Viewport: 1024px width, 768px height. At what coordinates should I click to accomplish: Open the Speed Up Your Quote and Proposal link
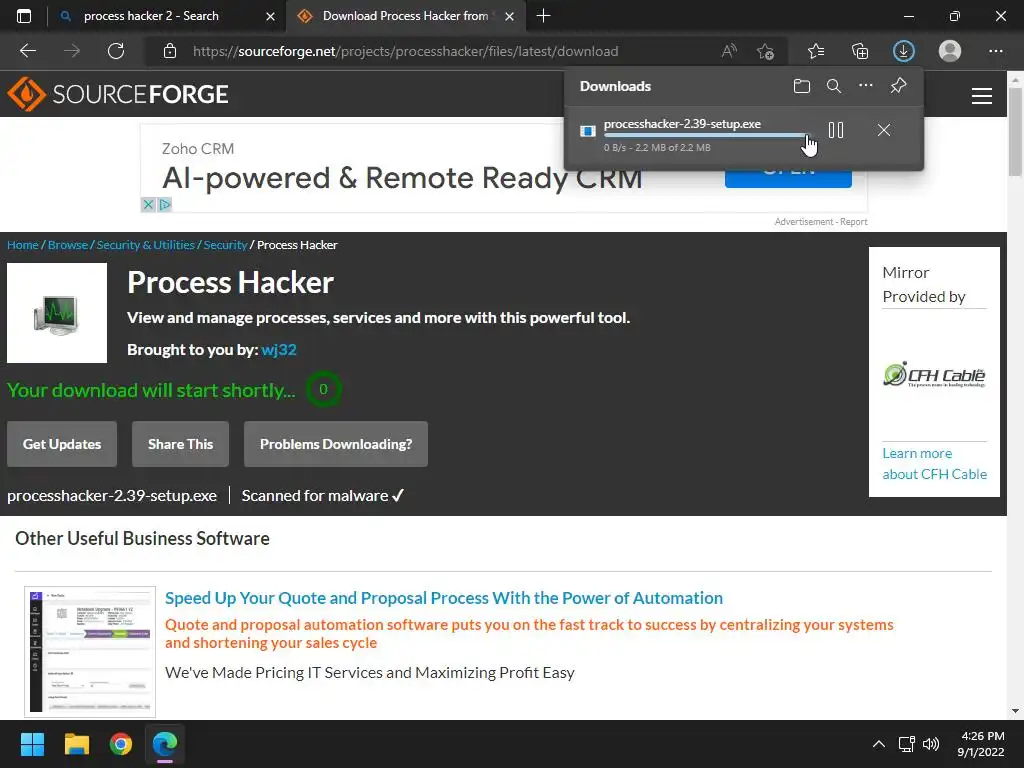[444, 598]
